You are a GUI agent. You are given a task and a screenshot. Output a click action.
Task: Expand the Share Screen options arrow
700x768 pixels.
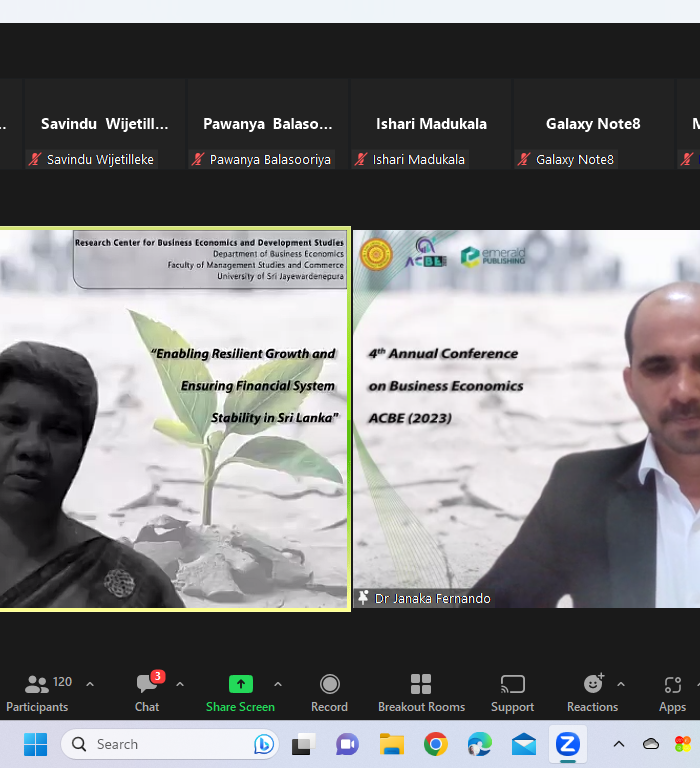278,684
